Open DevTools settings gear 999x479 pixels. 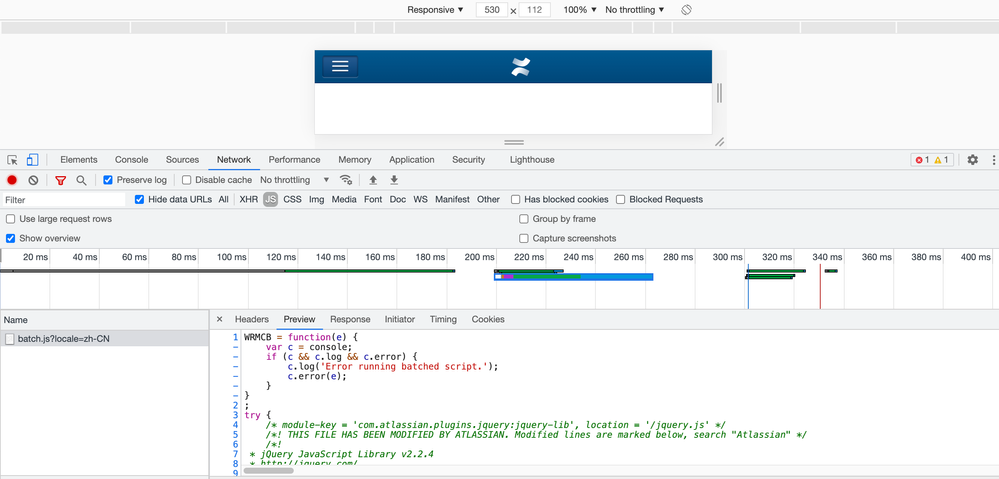(x=972, y=160)
